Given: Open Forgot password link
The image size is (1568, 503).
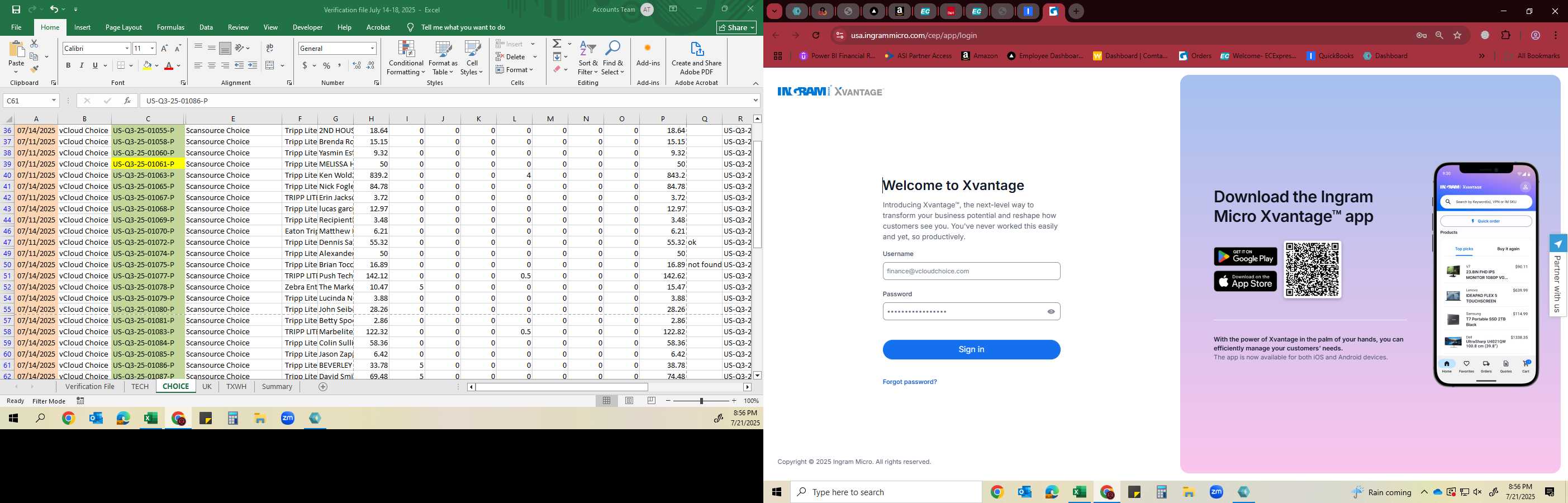Looking at the screenshot, I should pyautogui.click(x=909, y=382).
